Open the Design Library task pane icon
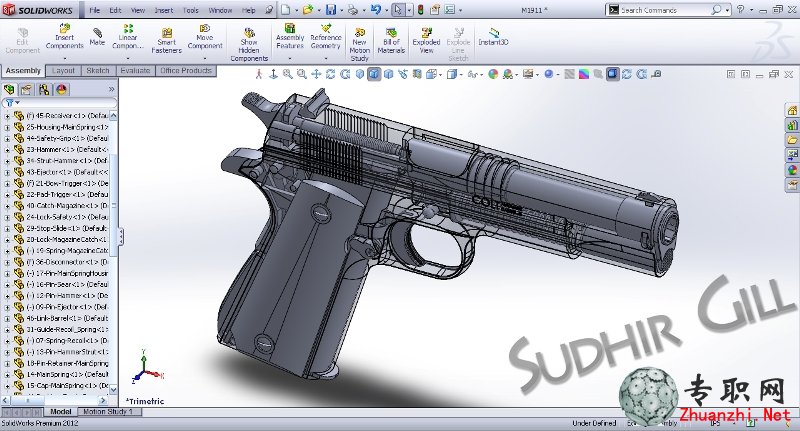 pos(792,125)
